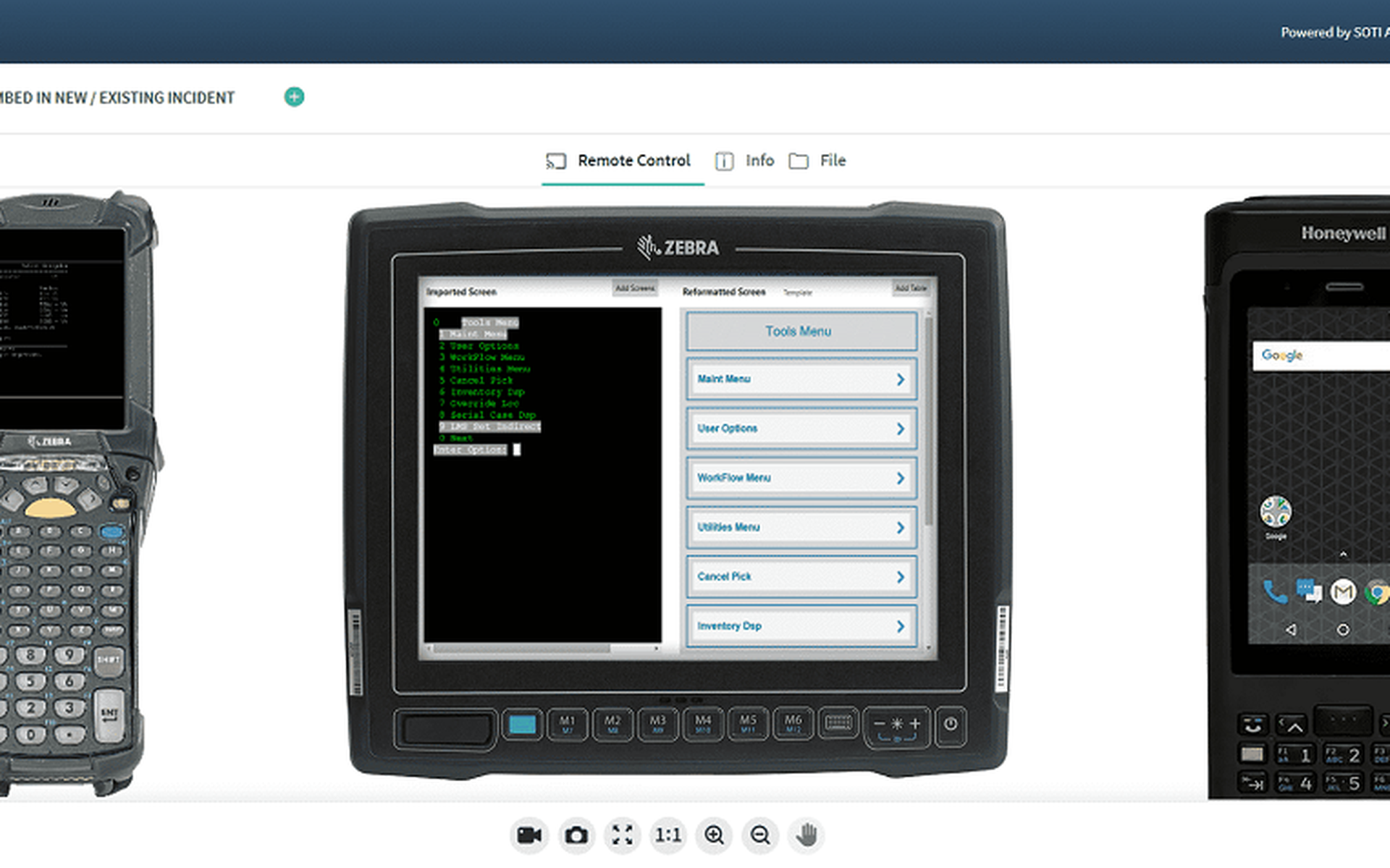Open Inventory Dsp entry
Screen dimensions: 1390x868
(x=801, y=626)
